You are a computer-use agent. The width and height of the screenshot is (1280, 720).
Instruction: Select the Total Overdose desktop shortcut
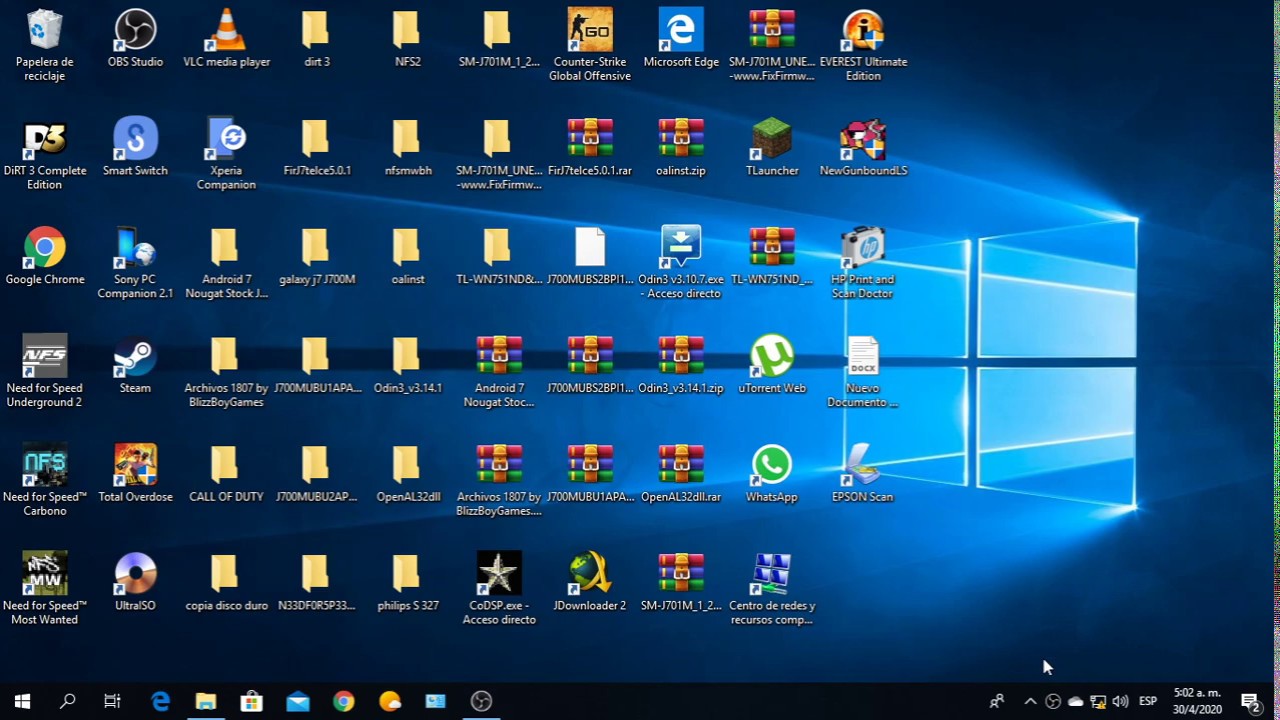point(135,474)
